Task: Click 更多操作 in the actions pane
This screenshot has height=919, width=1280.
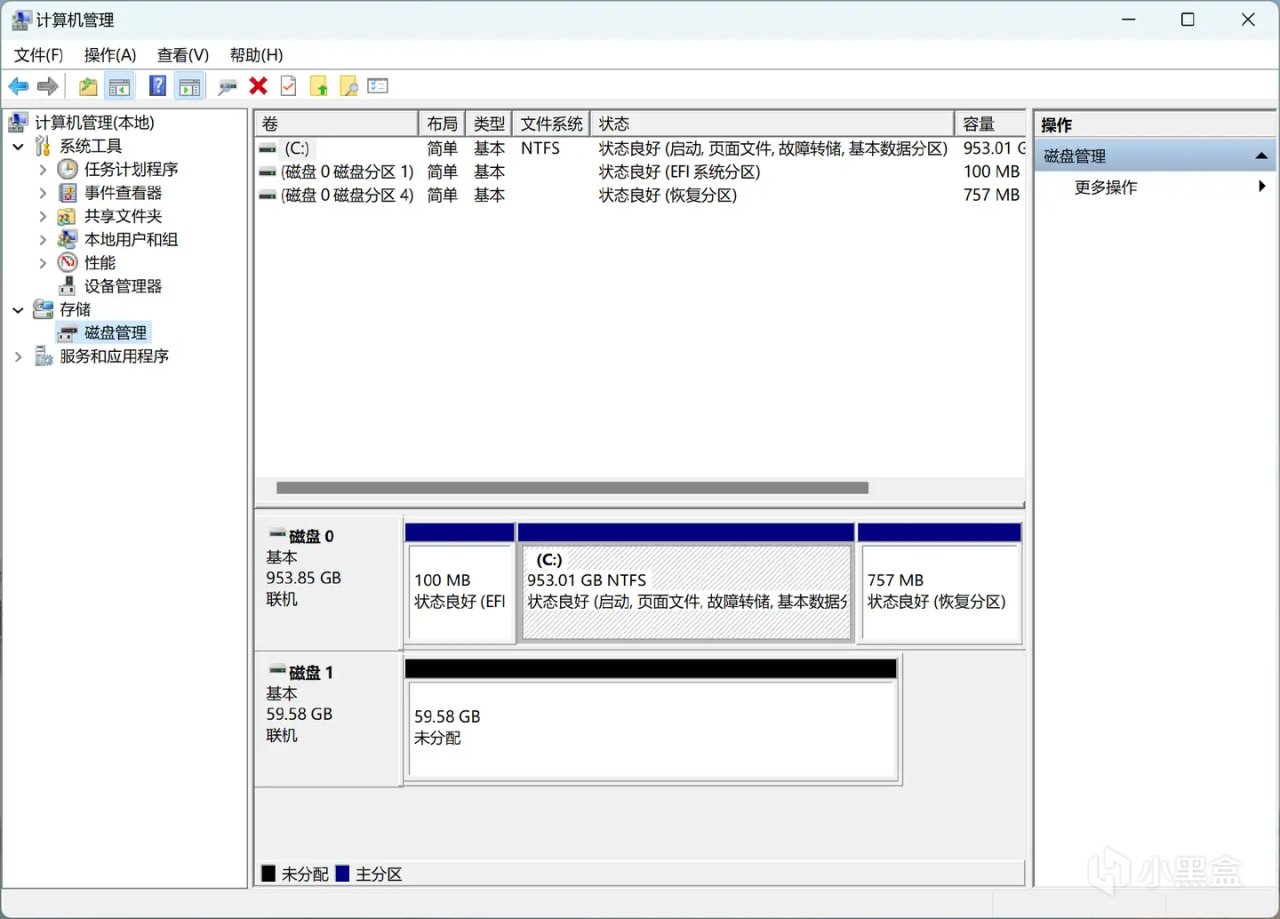Action: (x=1106, y=187)
